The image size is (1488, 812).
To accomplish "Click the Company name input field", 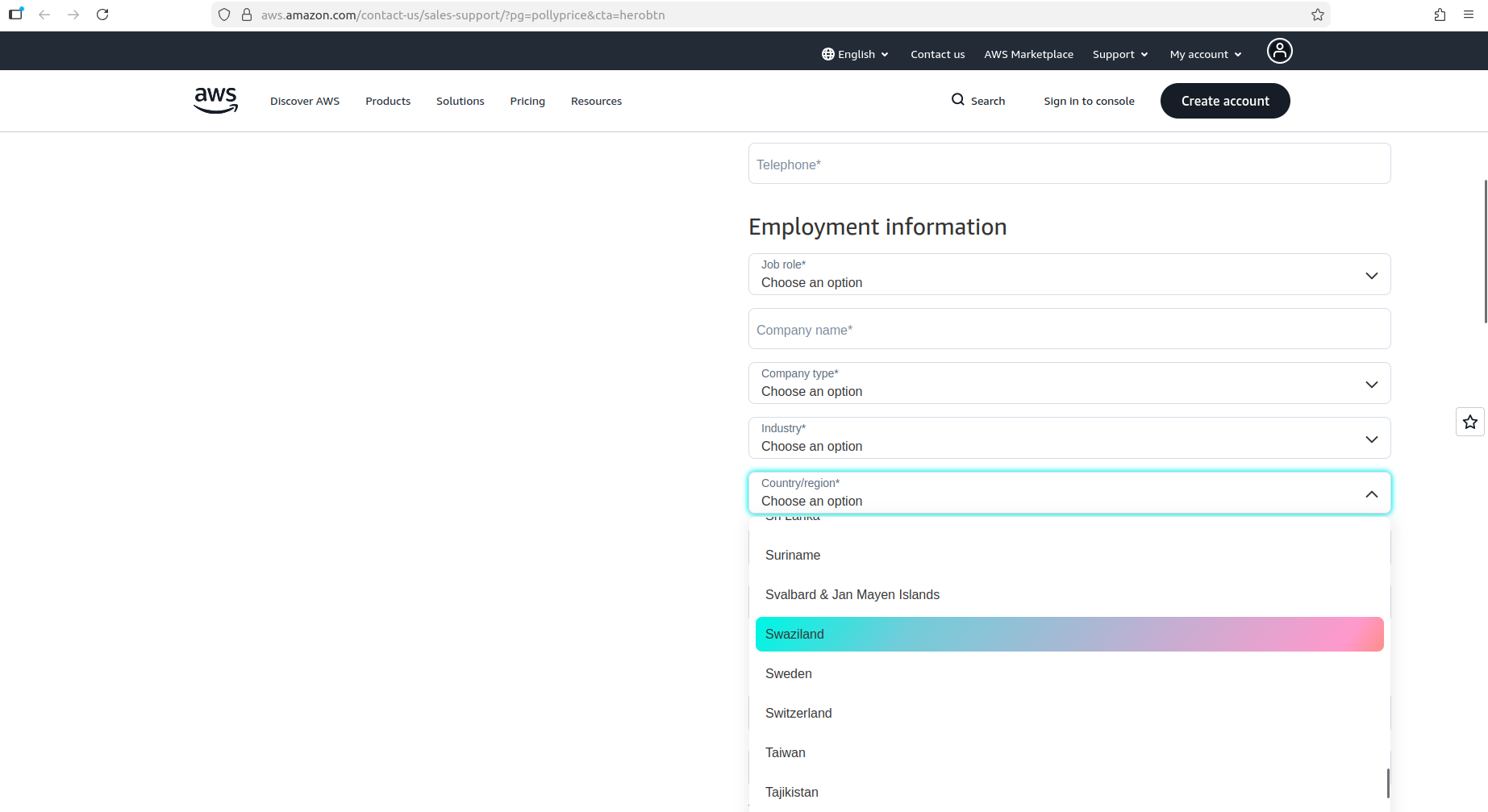I will click(1069, 329).
